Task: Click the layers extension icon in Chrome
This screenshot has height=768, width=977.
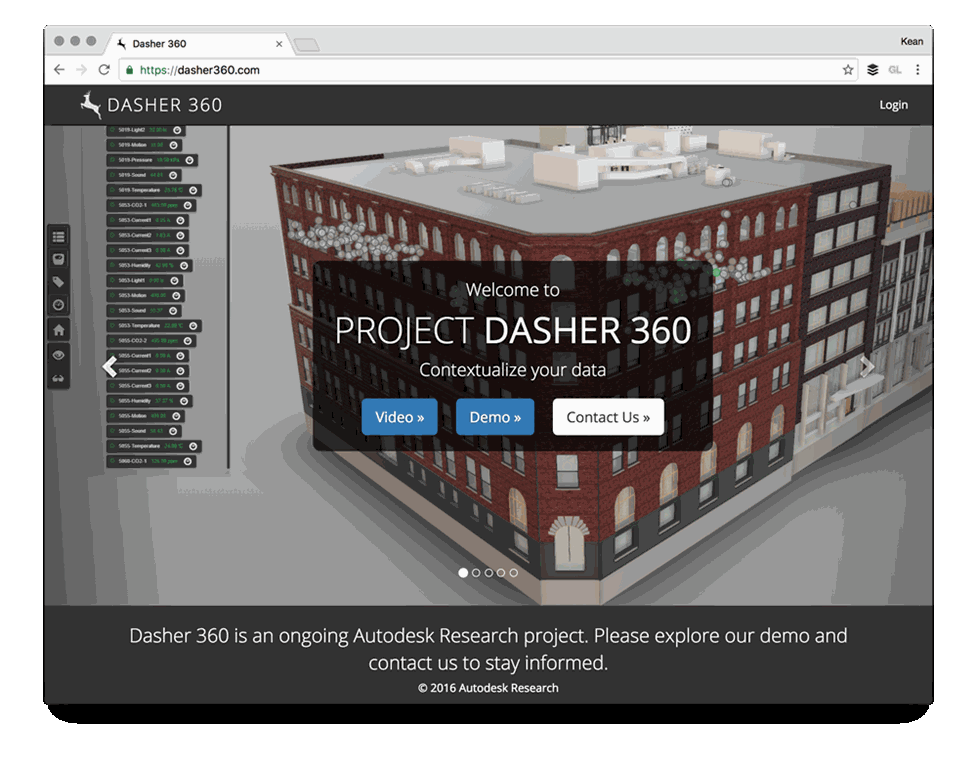Action: 872,70
